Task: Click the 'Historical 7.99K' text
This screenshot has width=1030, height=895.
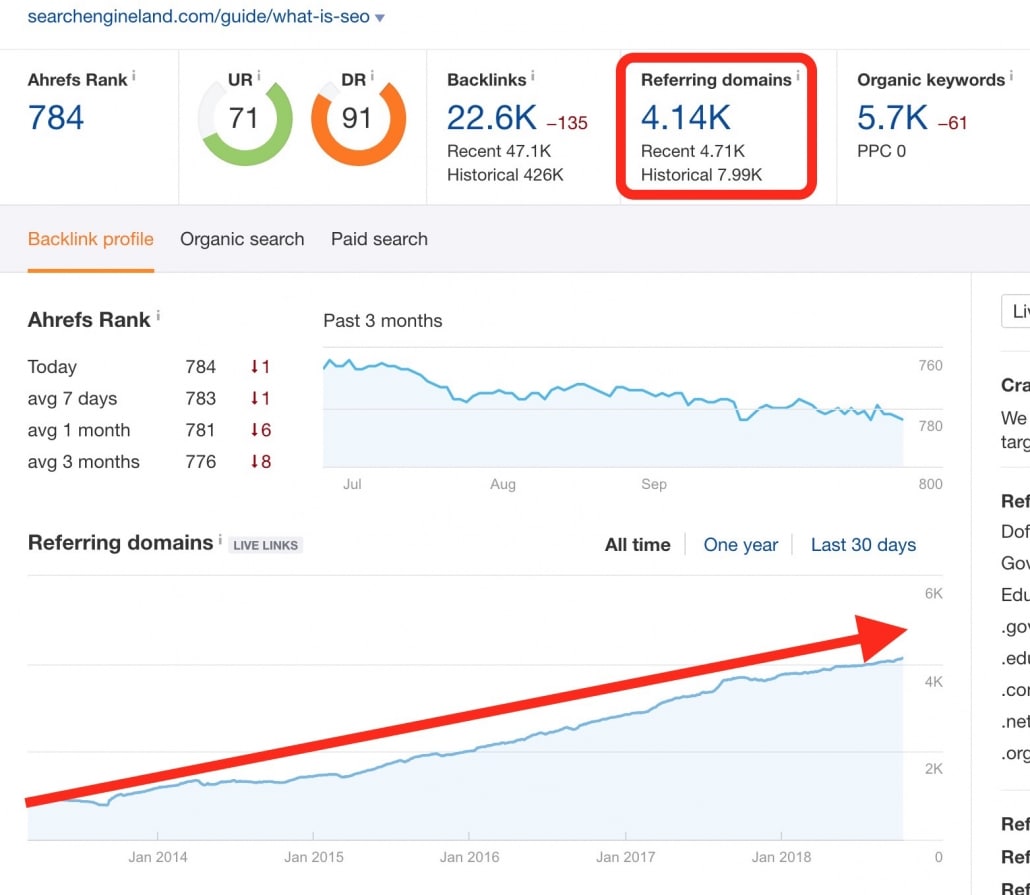Action: [702, 175]
